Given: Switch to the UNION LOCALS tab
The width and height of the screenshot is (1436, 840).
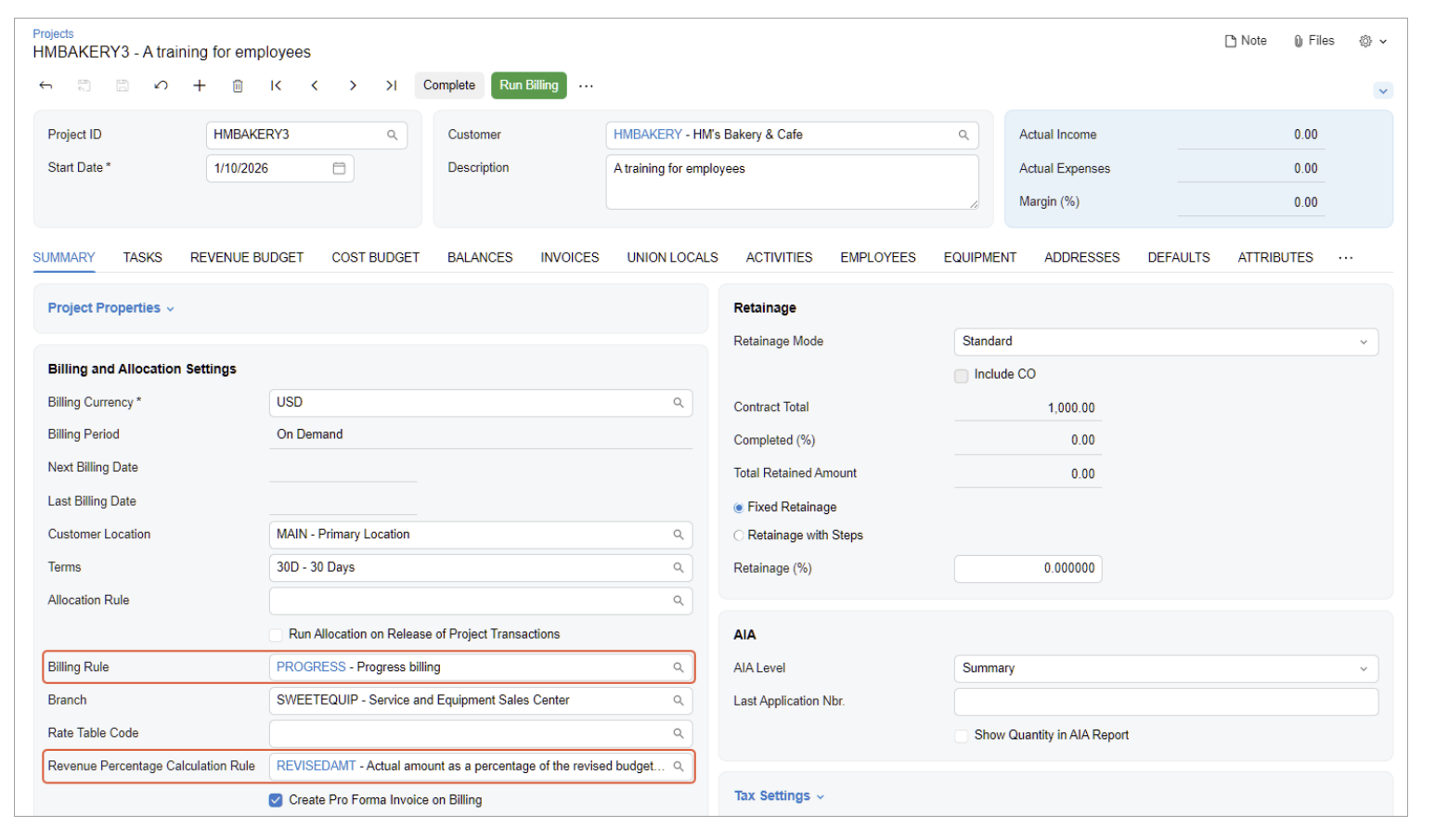Looking at the screenshot, I should pos(673,258).
